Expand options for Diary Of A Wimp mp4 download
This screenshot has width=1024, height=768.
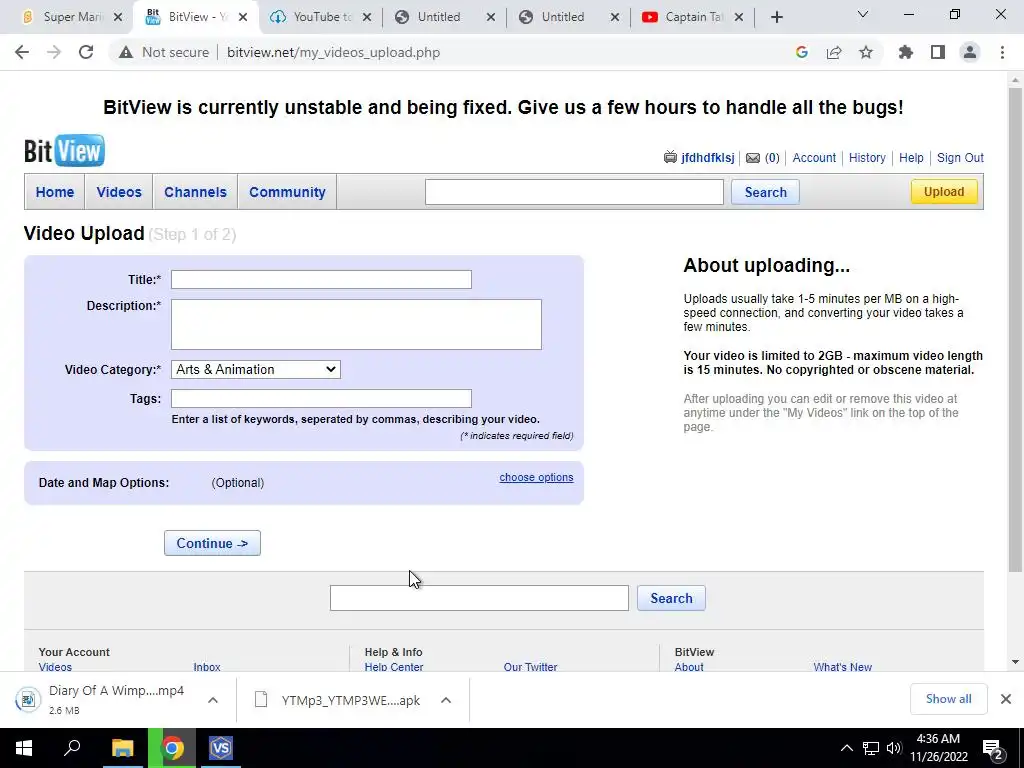pyautogui.click(x=213, y=700)
